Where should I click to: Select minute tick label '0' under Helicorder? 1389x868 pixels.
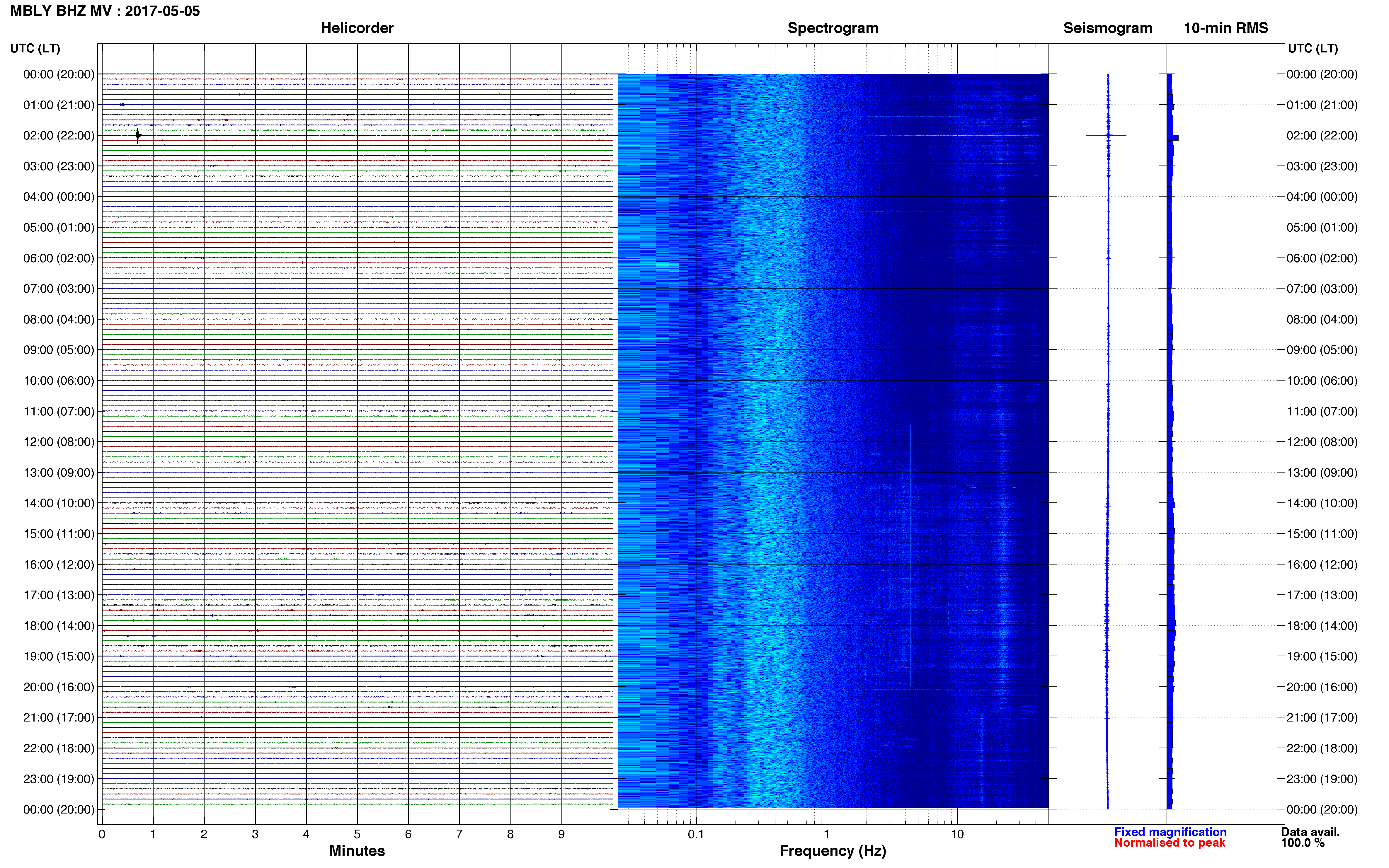102,834
